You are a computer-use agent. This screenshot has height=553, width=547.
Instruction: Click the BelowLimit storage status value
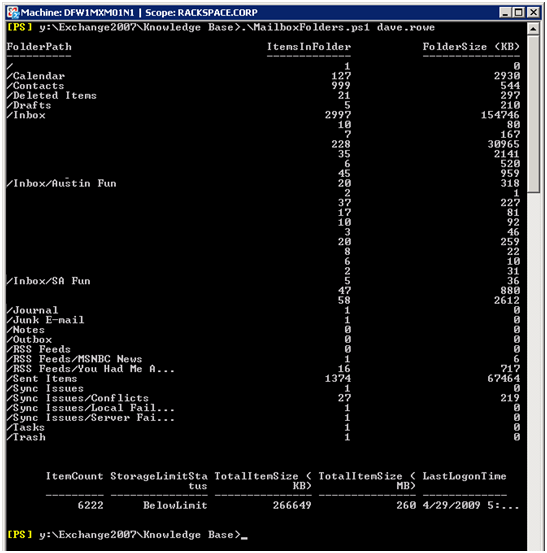point(175,505)
